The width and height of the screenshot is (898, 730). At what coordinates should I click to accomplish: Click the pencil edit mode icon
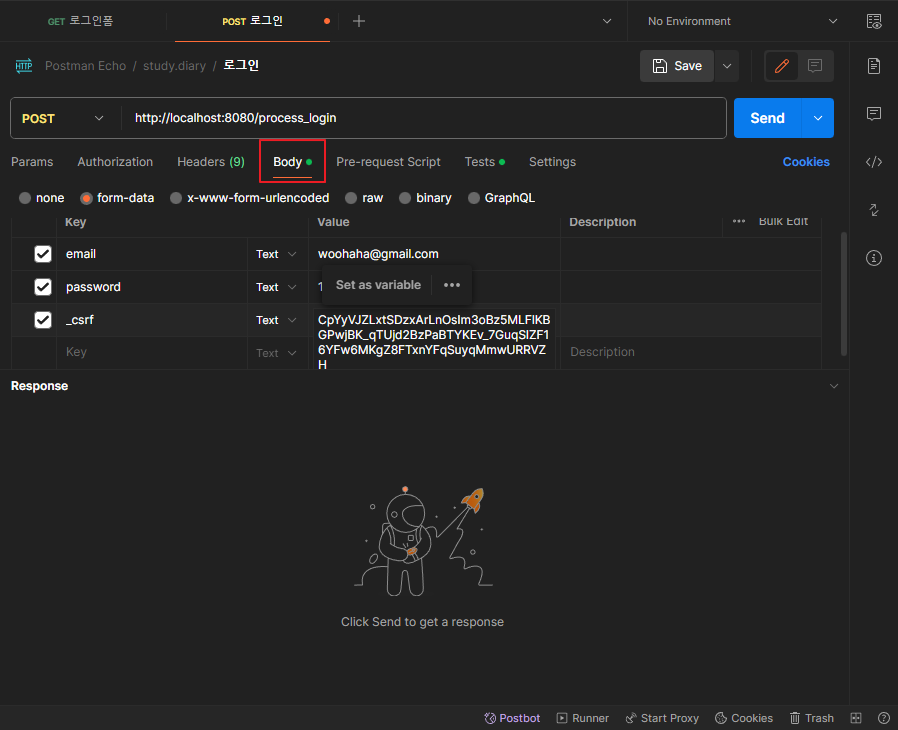click(782, 66)
